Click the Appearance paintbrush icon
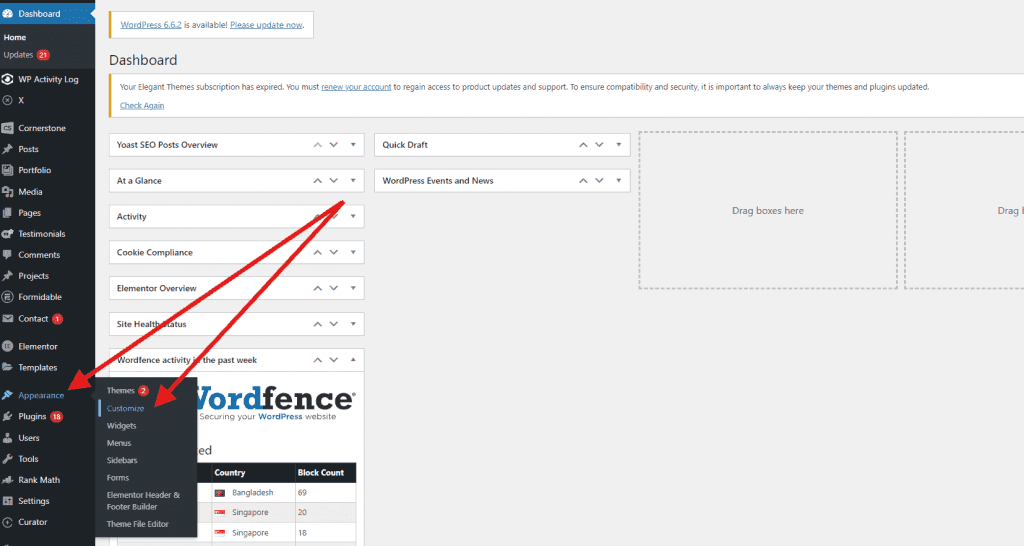The width and height of the screenshot is (1024, 546). (7, 395)
